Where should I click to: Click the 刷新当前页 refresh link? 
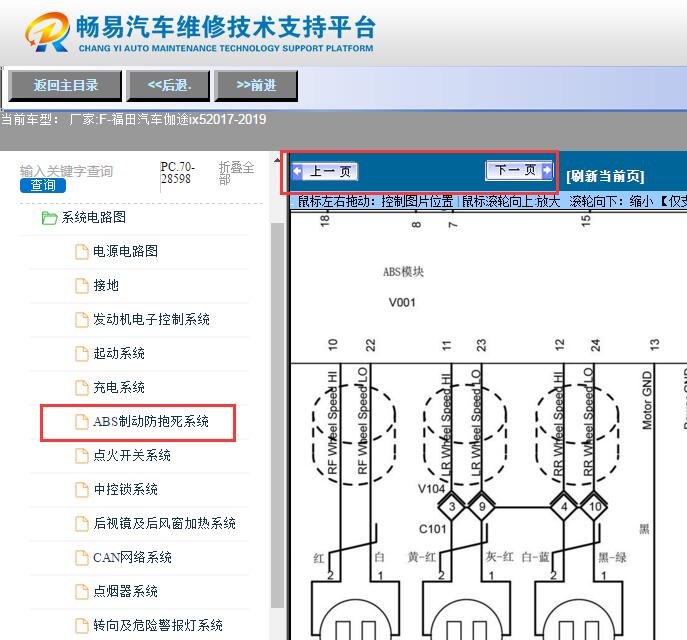pyautogui.click(x=605, y=176)
